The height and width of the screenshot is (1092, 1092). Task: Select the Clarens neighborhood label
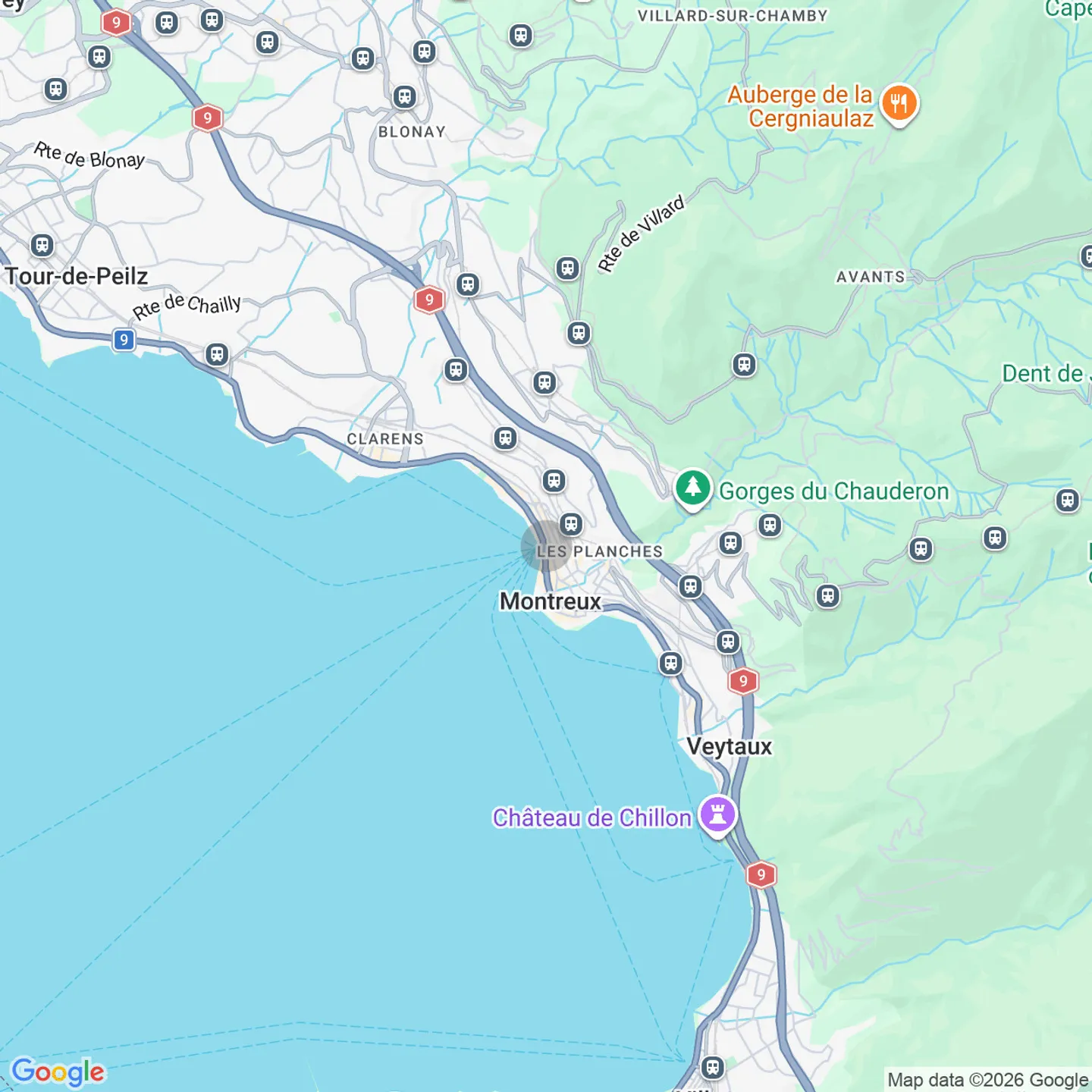point(385,439)
